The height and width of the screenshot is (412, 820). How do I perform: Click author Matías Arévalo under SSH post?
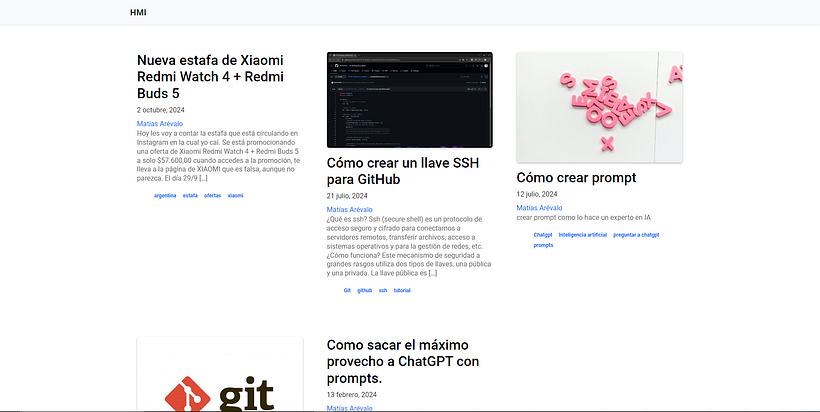pos(349,210)
